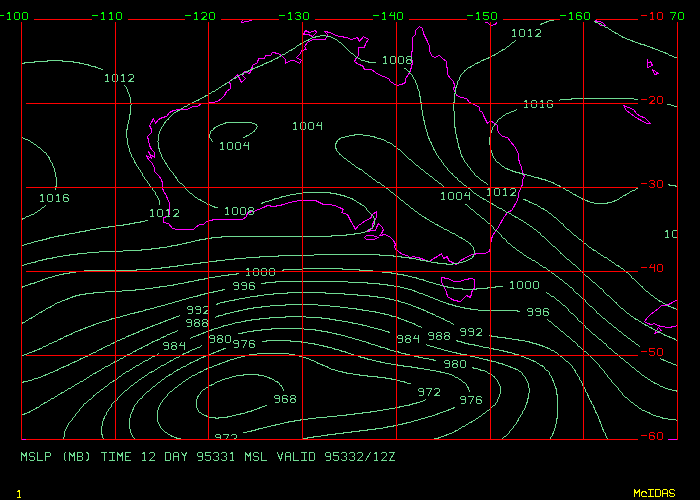Screen dimensions: 700x500
Task: Select the -120 longitude label
Action: [x=203, y=16]
